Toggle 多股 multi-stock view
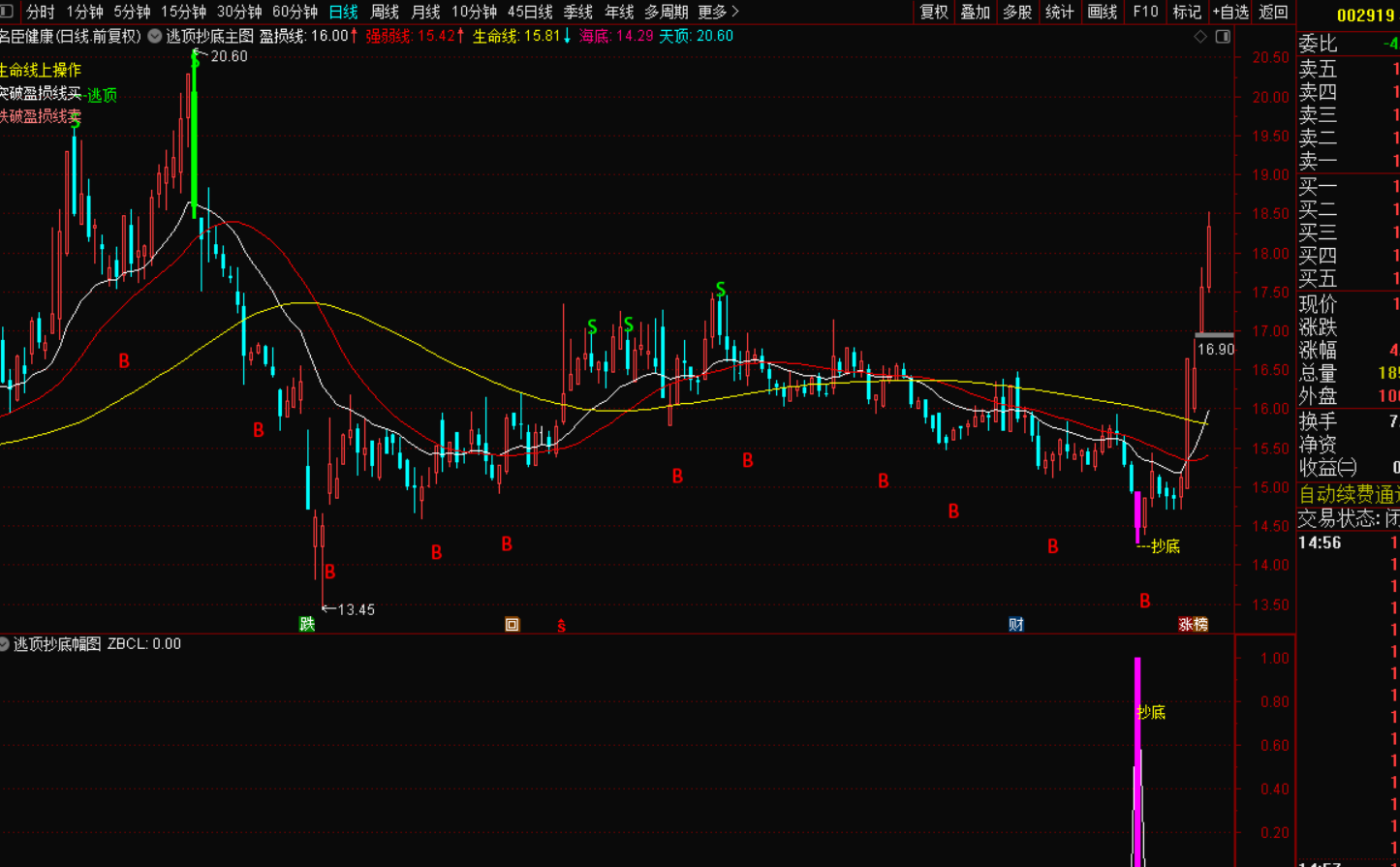The width and height of the screenshot is (1400, 867). 1016,12
